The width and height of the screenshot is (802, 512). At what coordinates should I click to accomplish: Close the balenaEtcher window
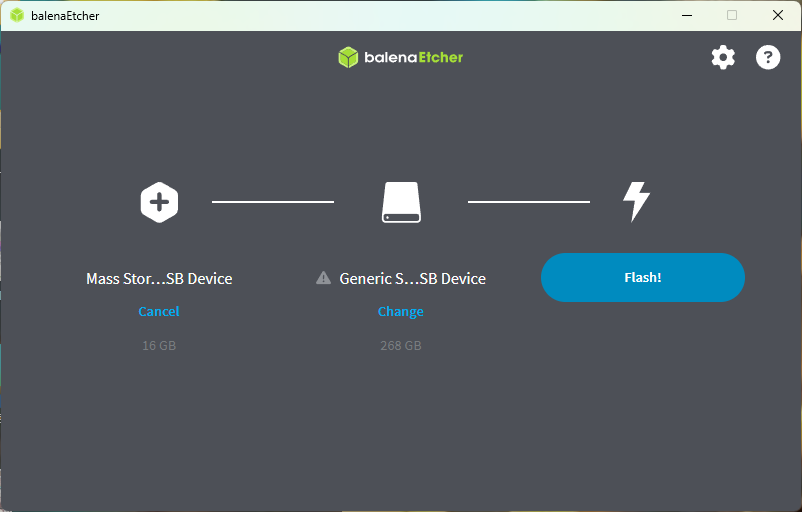[x=778, y=15]
